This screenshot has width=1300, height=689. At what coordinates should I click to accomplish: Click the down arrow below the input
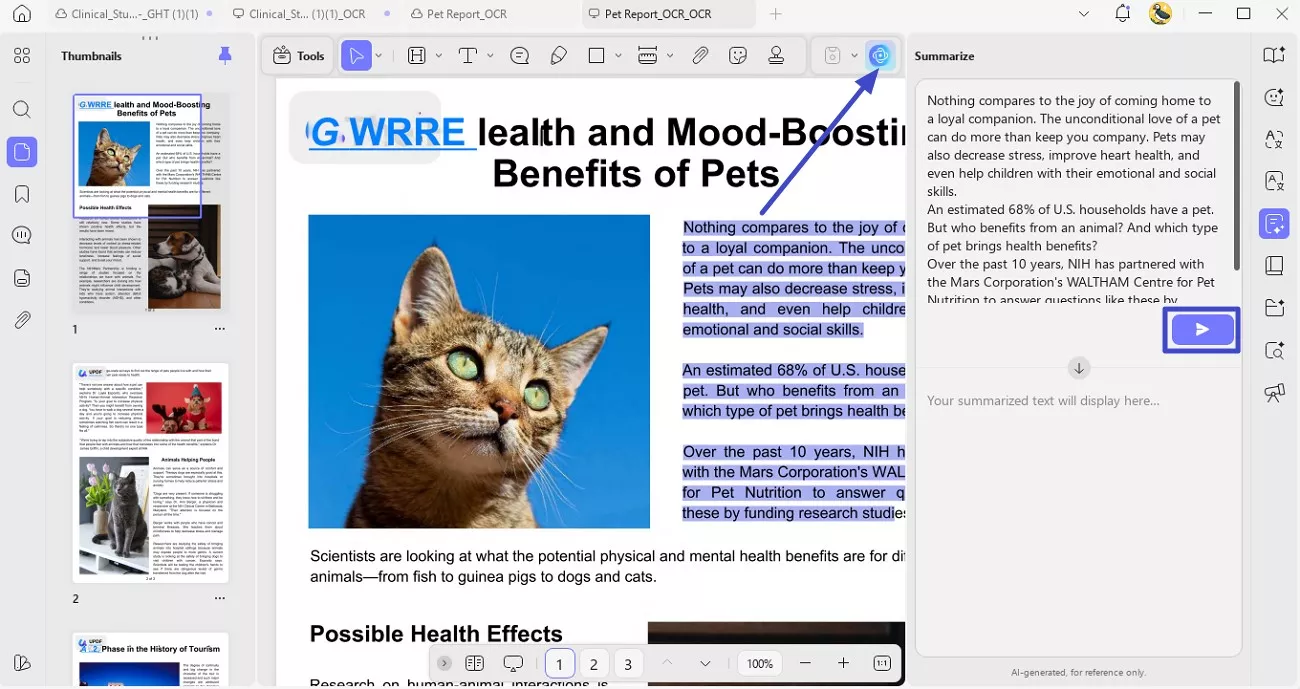1078,368
